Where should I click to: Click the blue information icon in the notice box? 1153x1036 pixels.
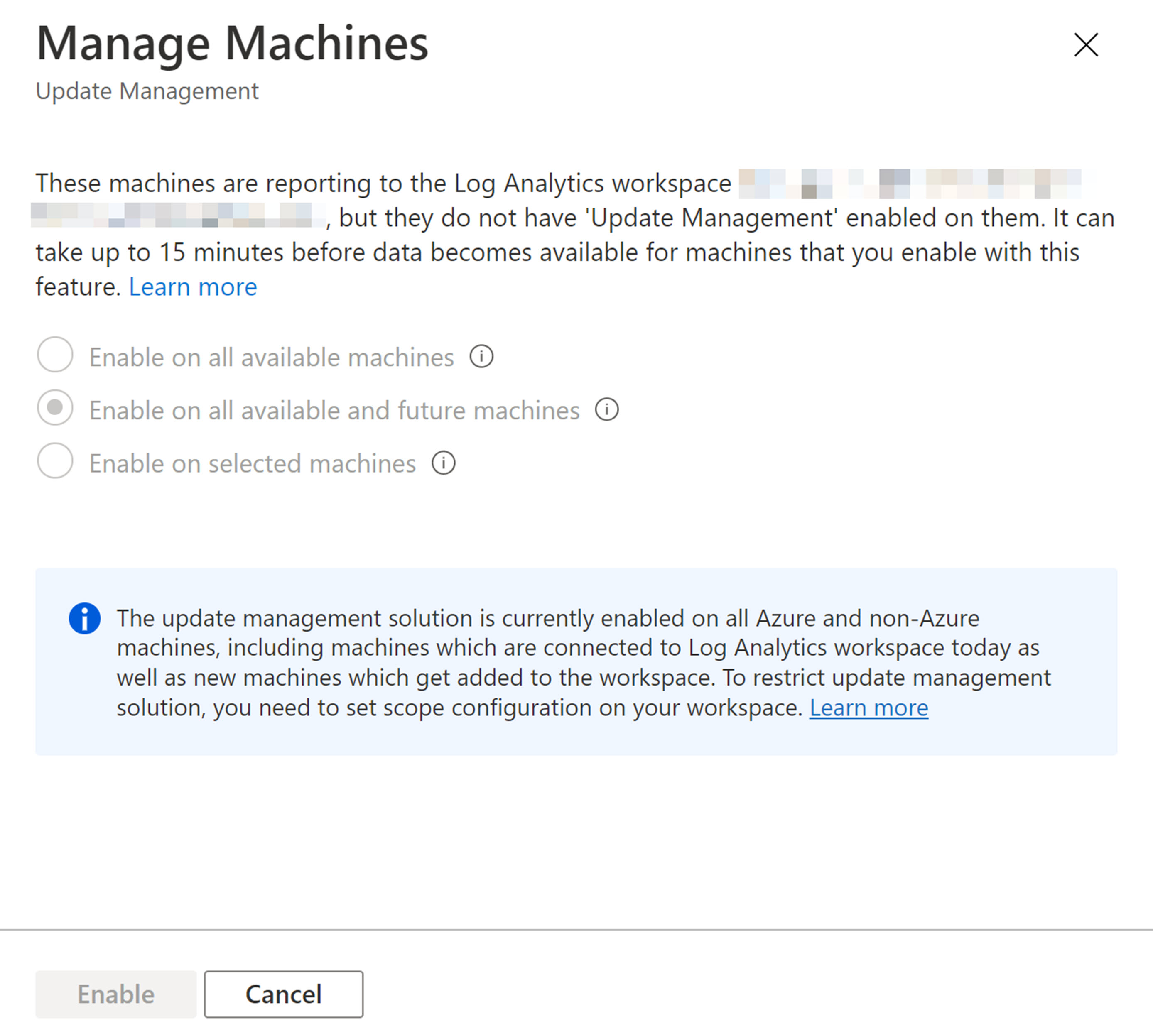[x=85, y=618]
